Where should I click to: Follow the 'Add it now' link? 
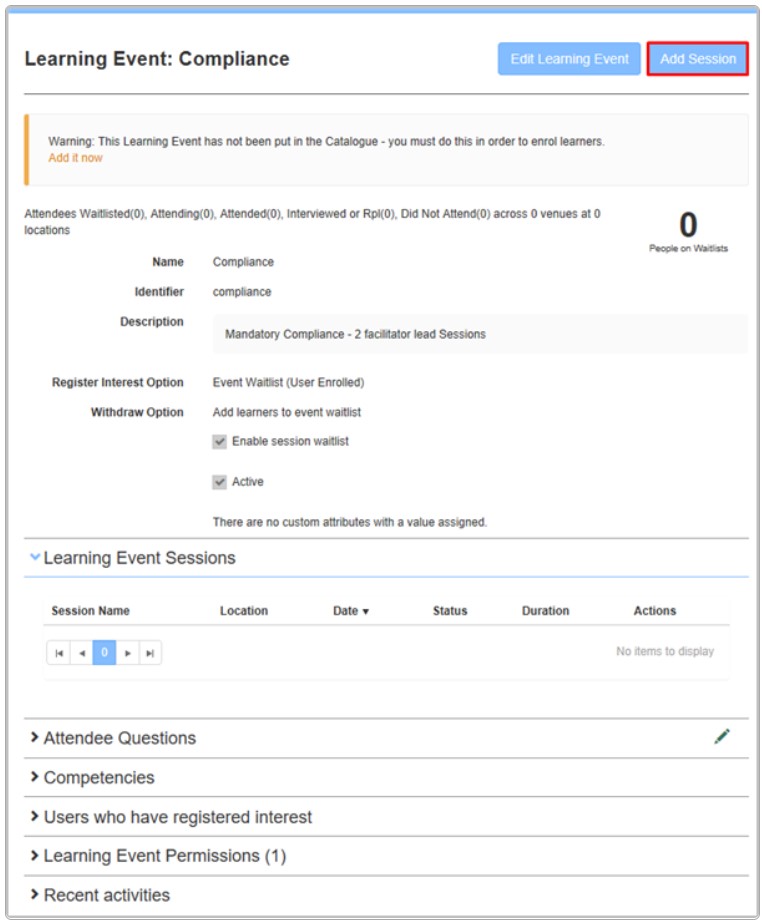75,158
